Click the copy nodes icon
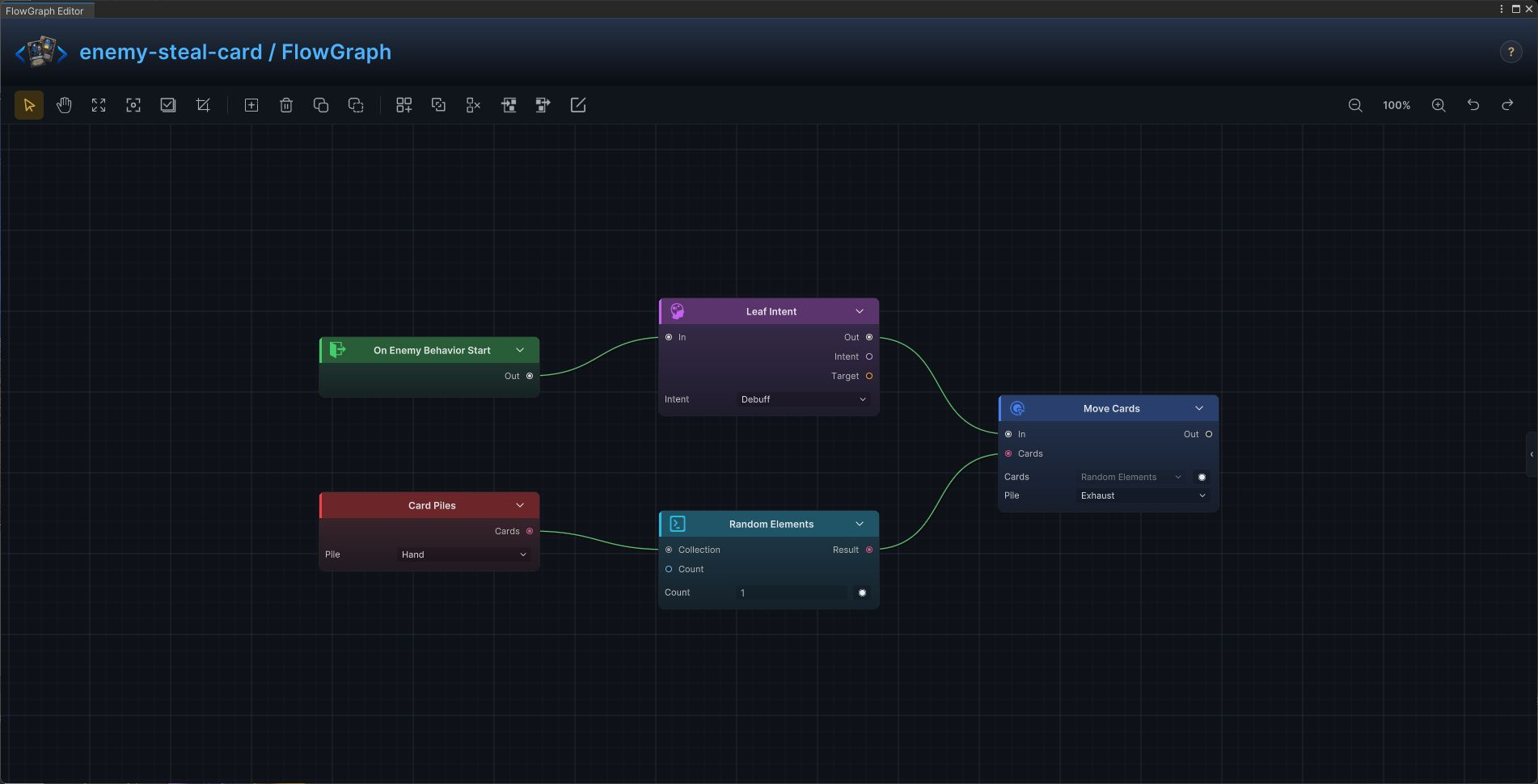 (321, 105)
